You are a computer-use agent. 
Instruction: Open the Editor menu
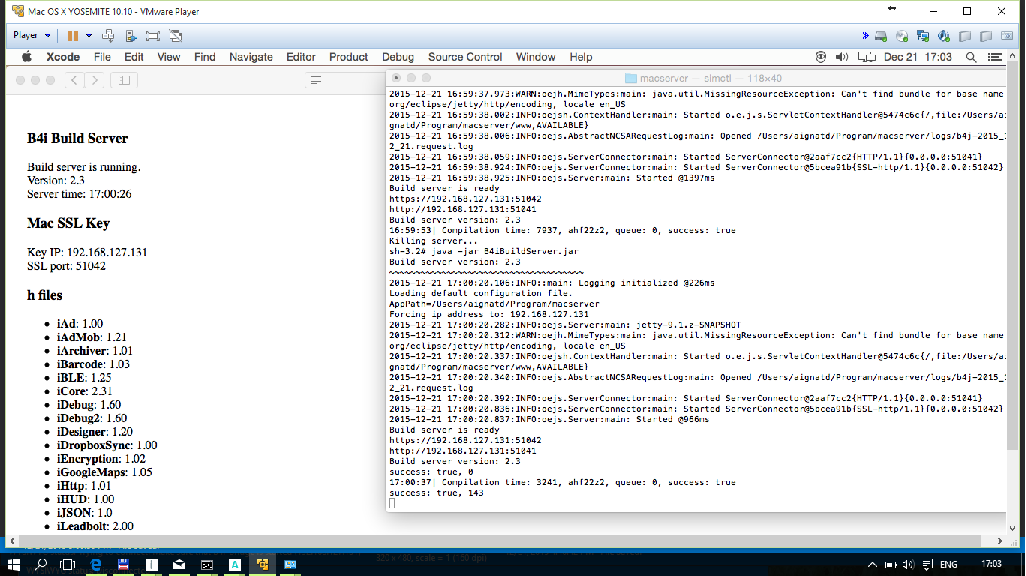click(x=301, y=57)
